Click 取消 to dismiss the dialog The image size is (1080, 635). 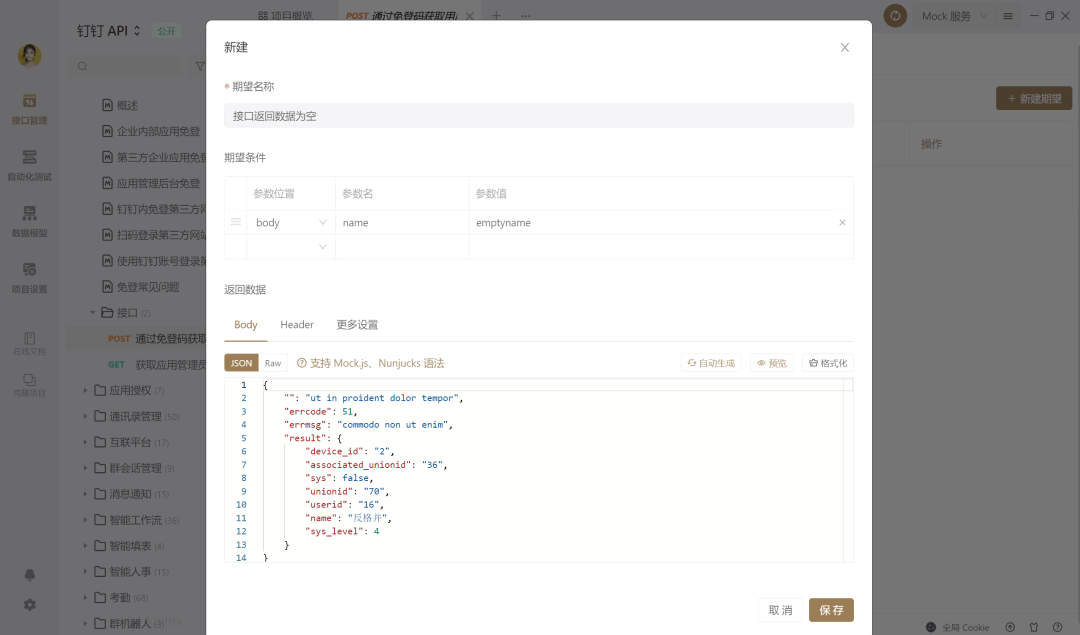(x=778, y=610)
